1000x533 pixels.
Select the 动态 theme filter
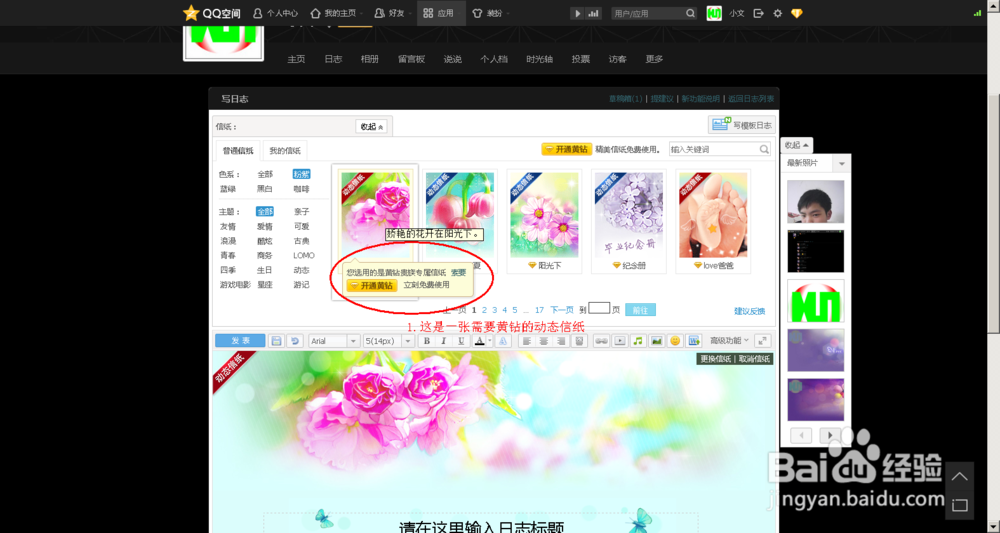[x=302, y=270]
